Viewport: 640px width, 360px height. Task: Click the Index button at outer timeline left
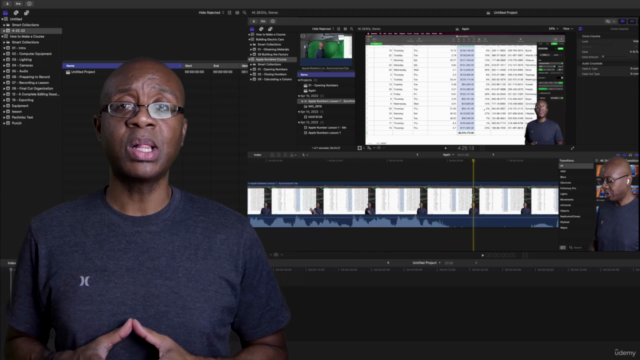(x=12, y=263)
